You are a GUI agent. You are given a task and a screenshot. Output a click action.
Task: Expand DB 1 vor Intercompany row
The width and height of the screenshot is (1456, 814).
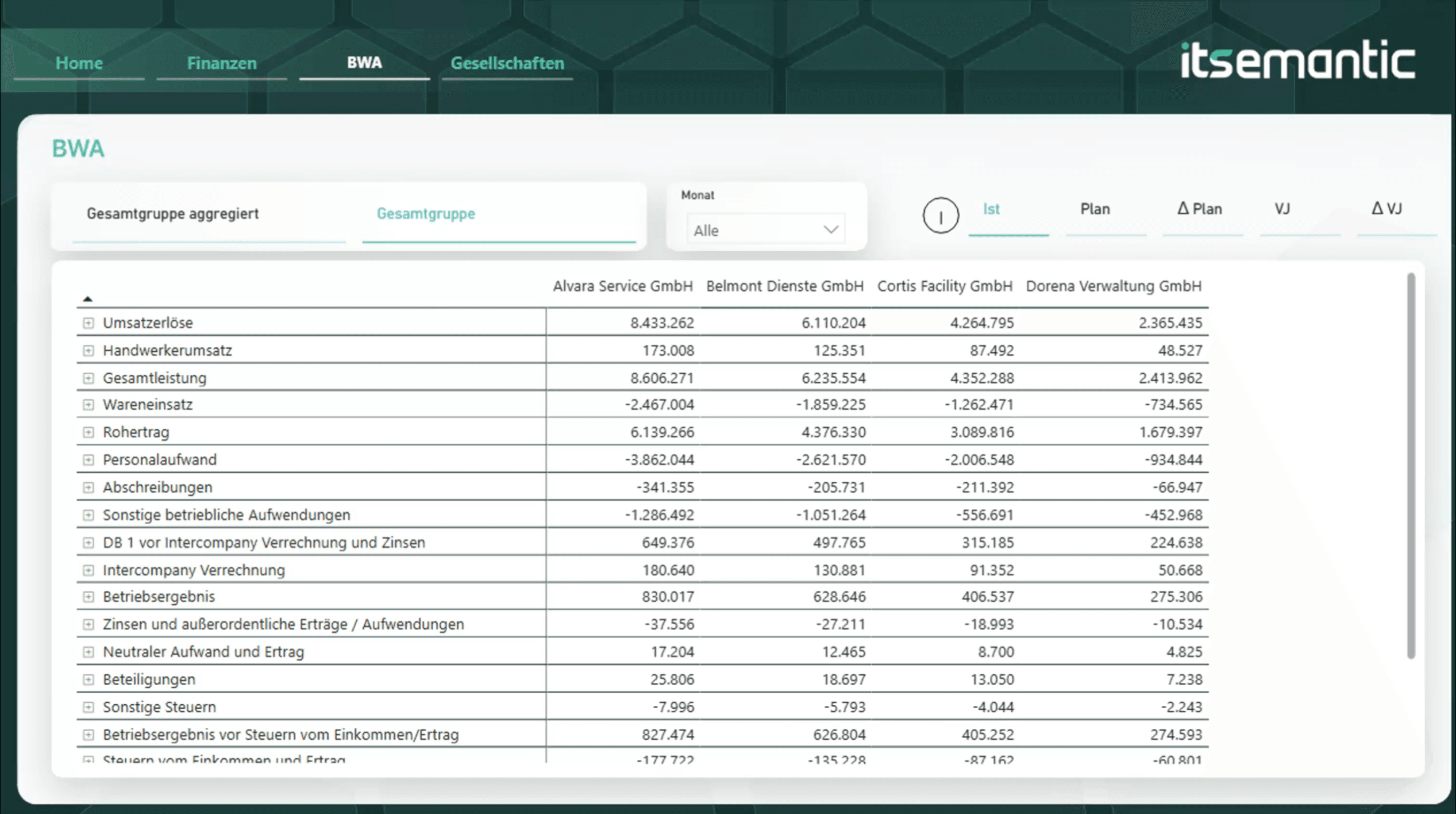(x=88, y=543)
